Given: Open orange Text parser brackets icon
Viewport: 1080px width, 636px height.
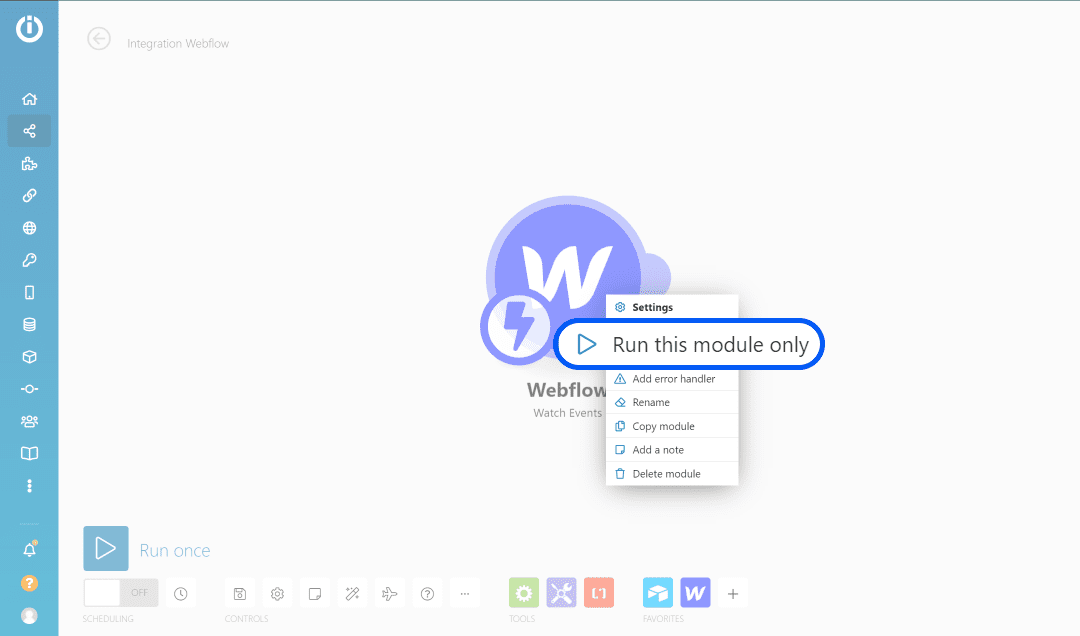Looking at the screenshot, I should [x=599, y=593].
